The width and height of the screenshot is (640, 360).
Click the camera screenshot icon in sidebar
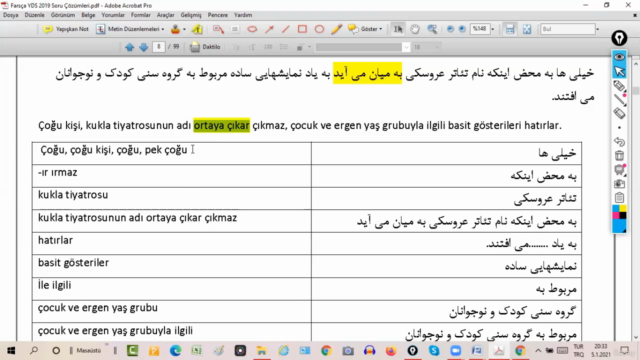619,184
